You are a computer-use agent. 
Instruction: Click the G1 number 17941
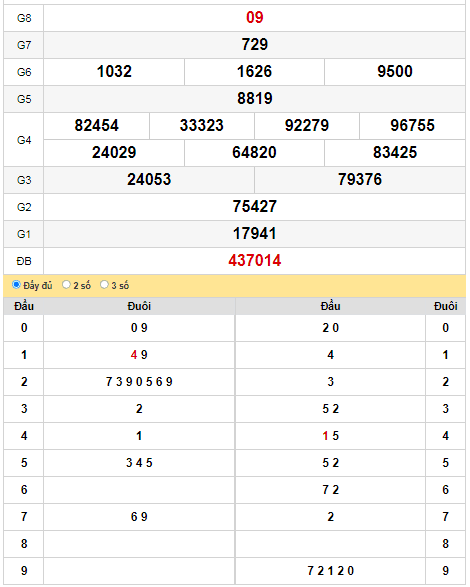tap(255, 234)
